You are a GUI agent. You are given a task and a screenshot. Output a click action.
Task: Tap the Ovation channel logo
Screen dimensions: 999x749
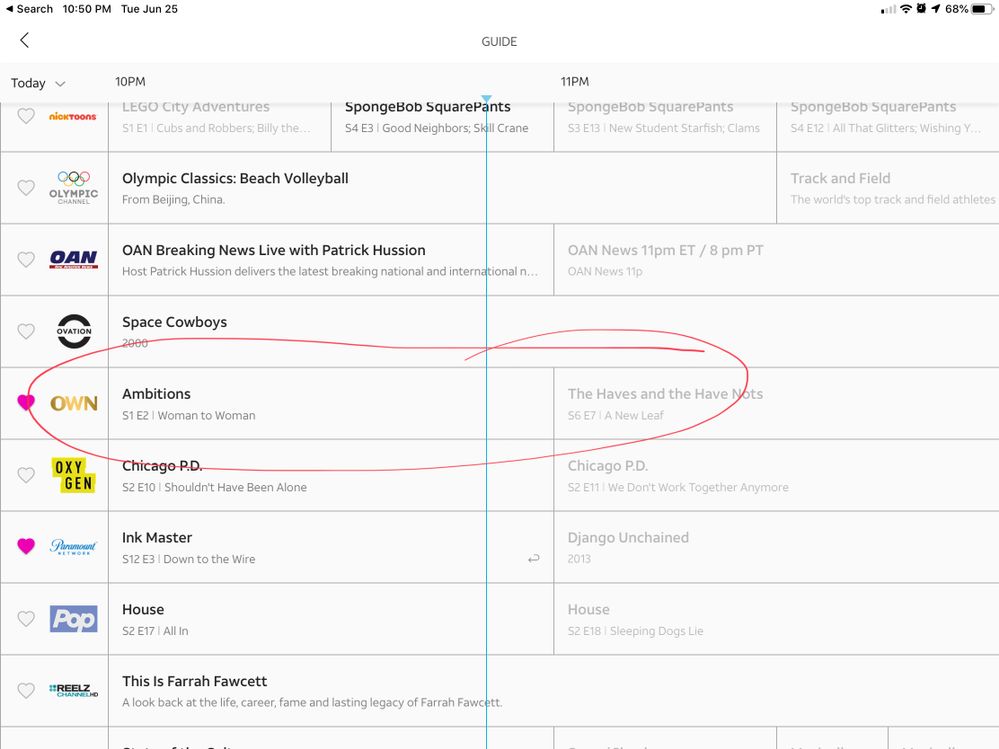(74, 331)
